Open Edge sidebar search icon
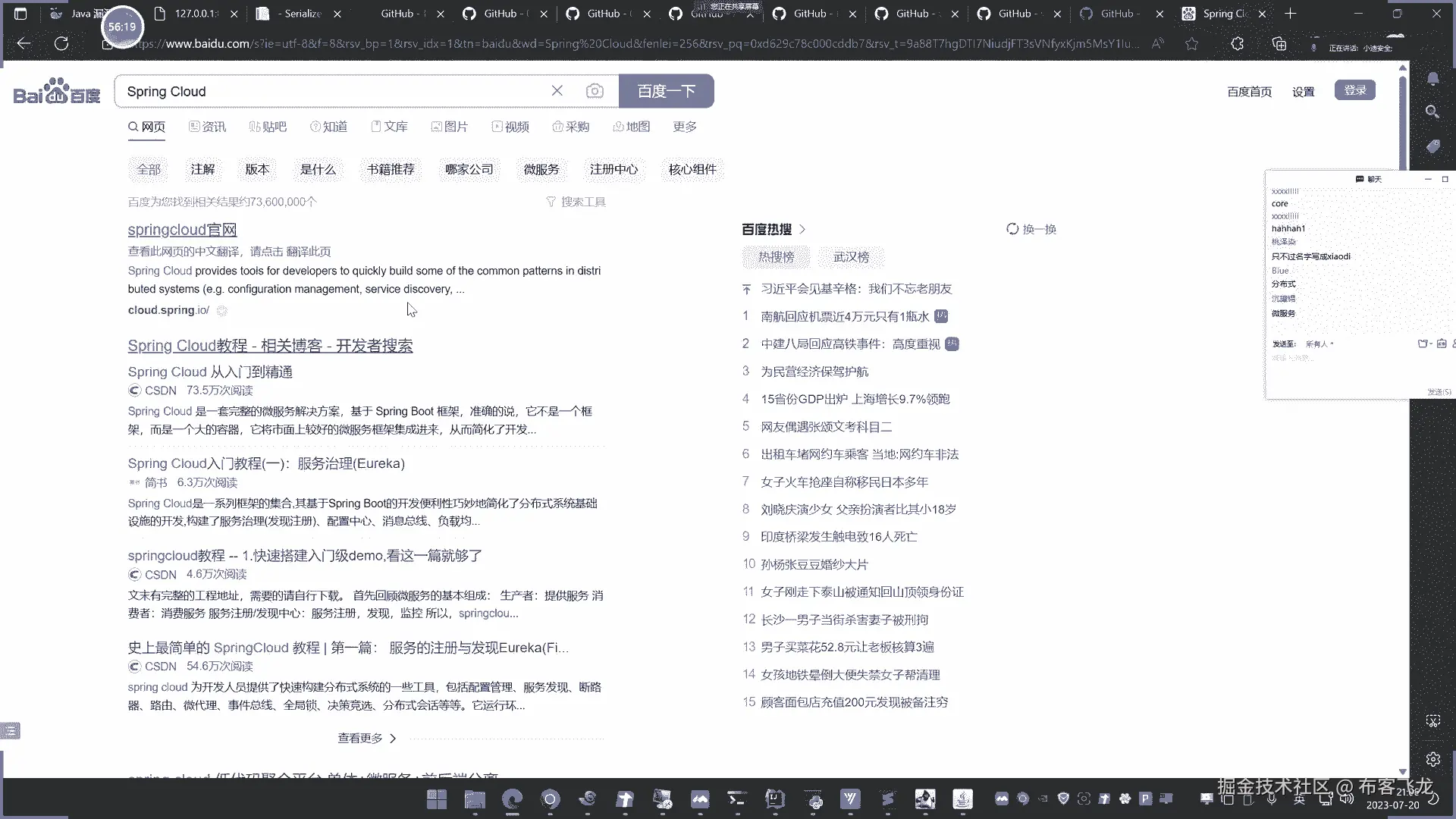 (1432, 112)
